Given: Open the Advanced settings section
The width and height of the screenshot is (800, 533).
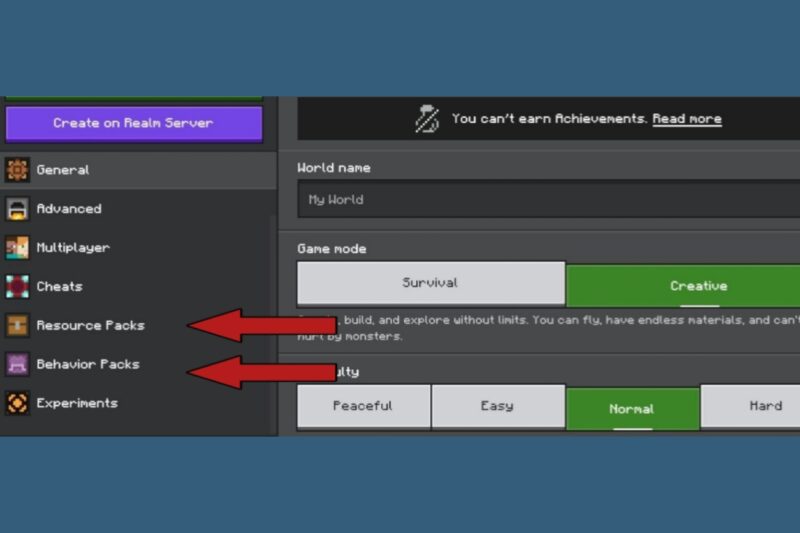Looking at the screenshot, I should coord(138,209).
